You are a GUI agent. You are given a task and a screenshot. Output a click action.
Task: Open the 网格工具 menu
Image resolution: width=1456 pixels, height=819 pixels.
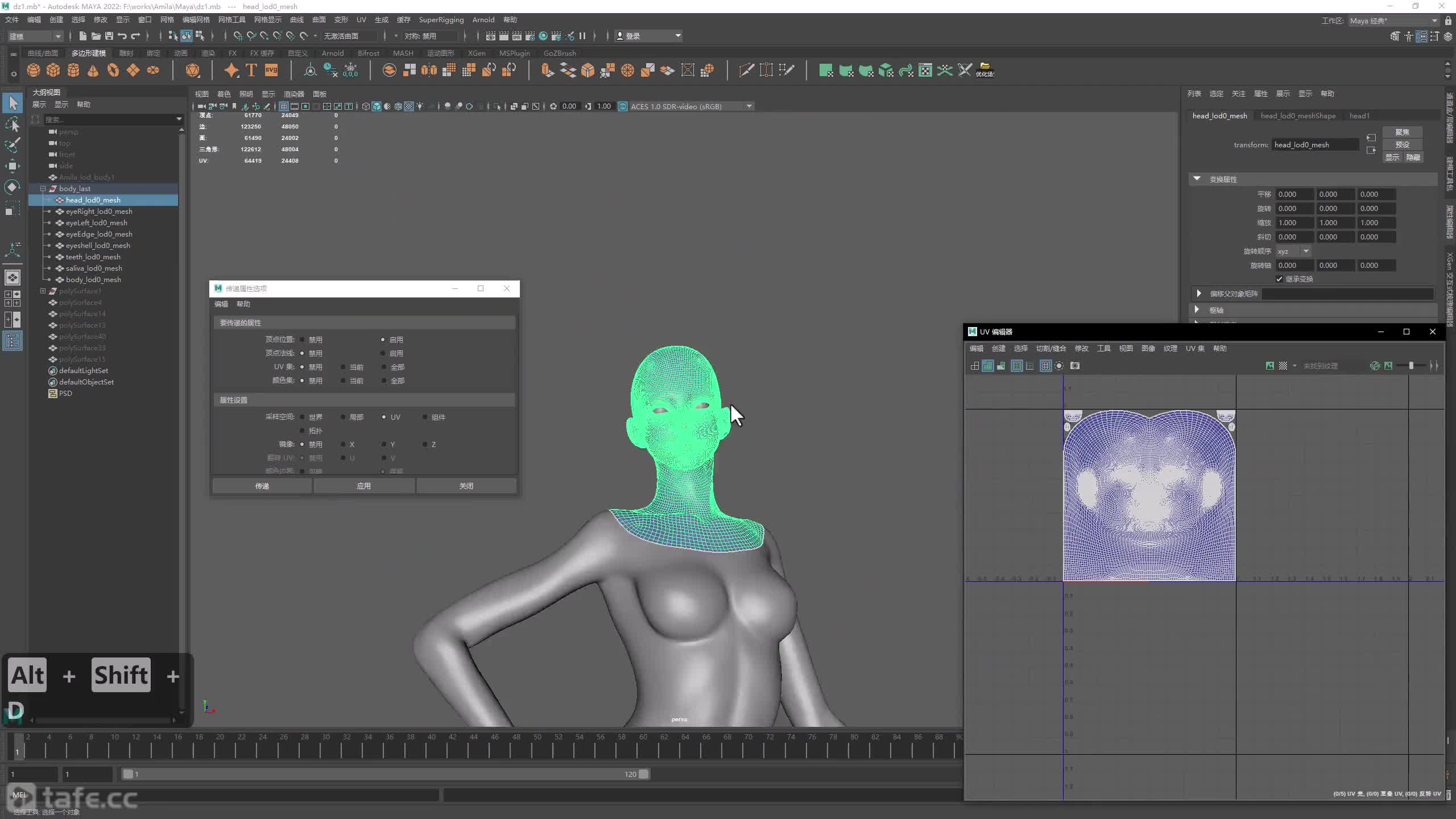[x=232, y=20]
